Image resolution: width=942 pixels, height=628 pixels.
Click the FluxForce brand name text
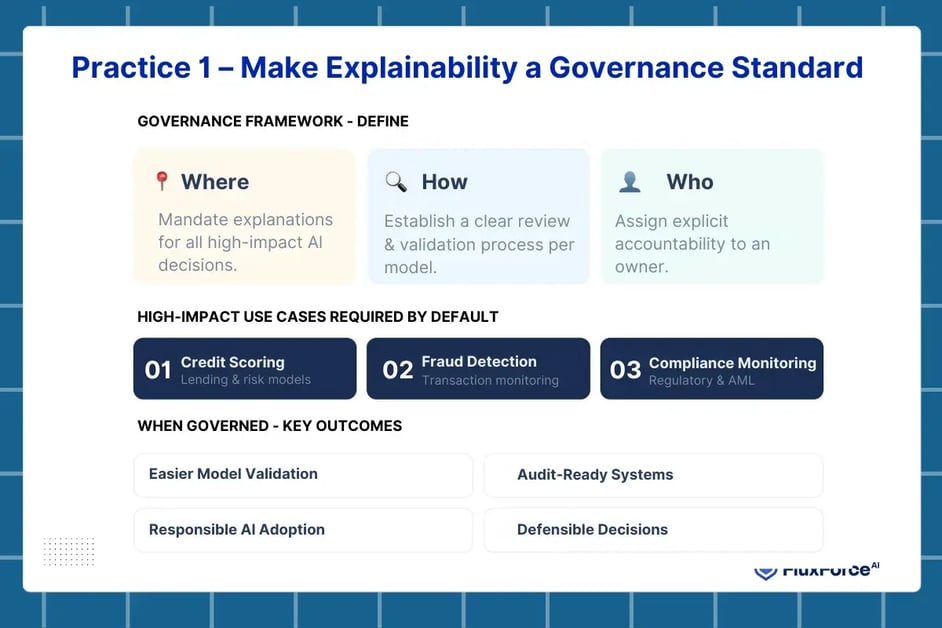826,570
